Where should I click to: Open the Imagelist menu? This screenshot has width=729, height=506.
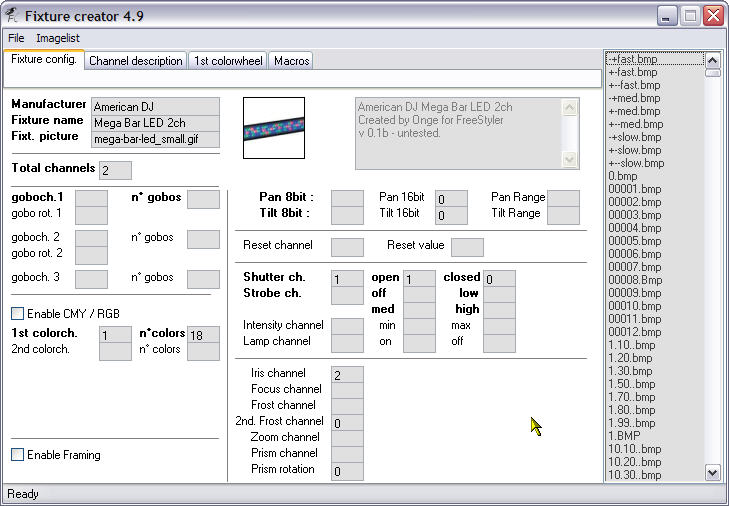point(58,38)
